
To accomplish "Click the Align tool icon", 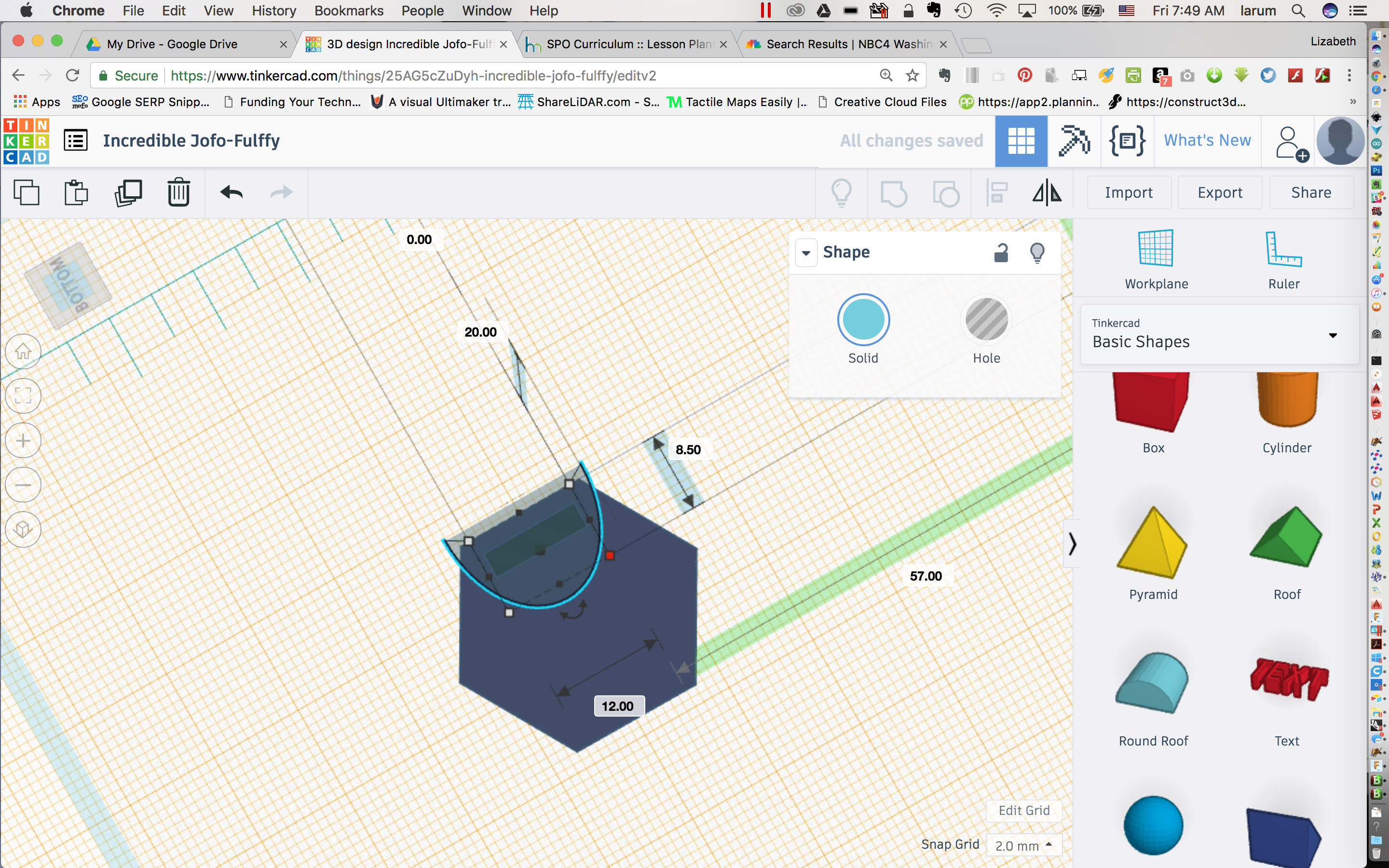I will (x=997, y=193).
